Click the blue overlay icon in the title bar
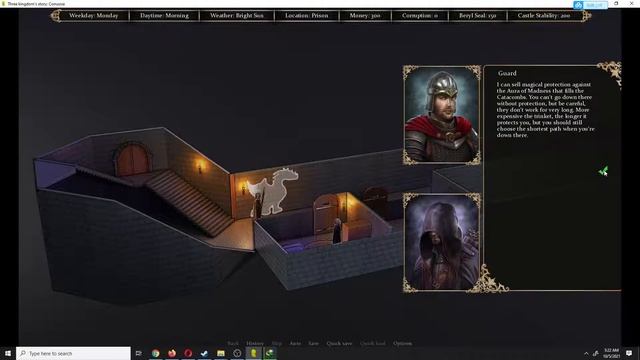 click(x=578, y=5)
